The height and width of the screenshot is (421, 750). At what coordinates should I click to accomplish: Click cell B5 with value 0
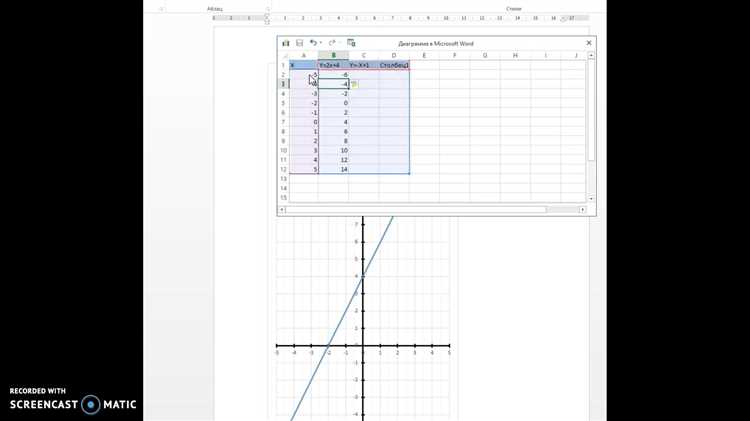click(x=333, y=103)
